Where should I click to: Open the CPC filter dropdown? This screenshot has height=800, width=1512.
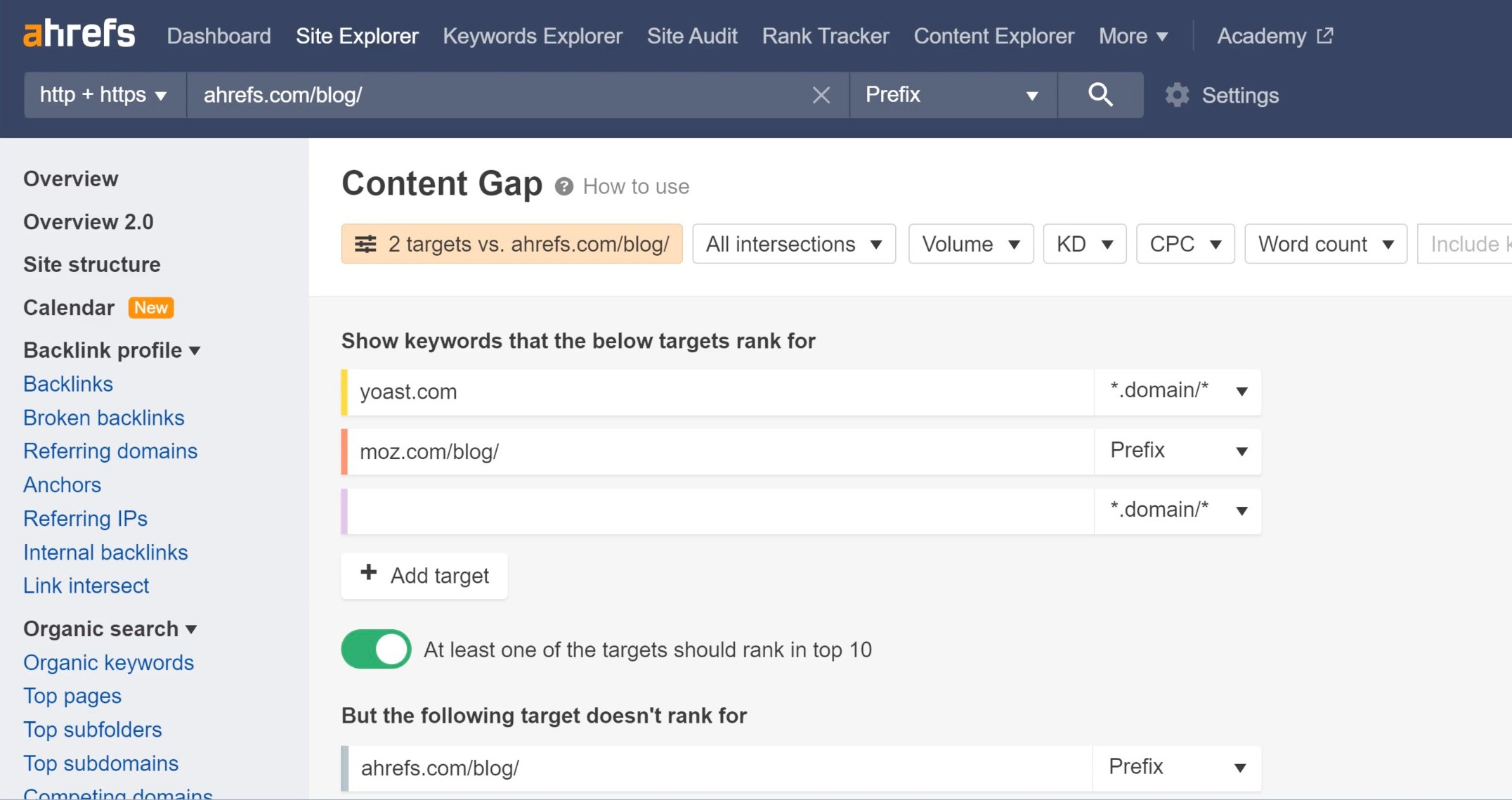[1185, 244]
